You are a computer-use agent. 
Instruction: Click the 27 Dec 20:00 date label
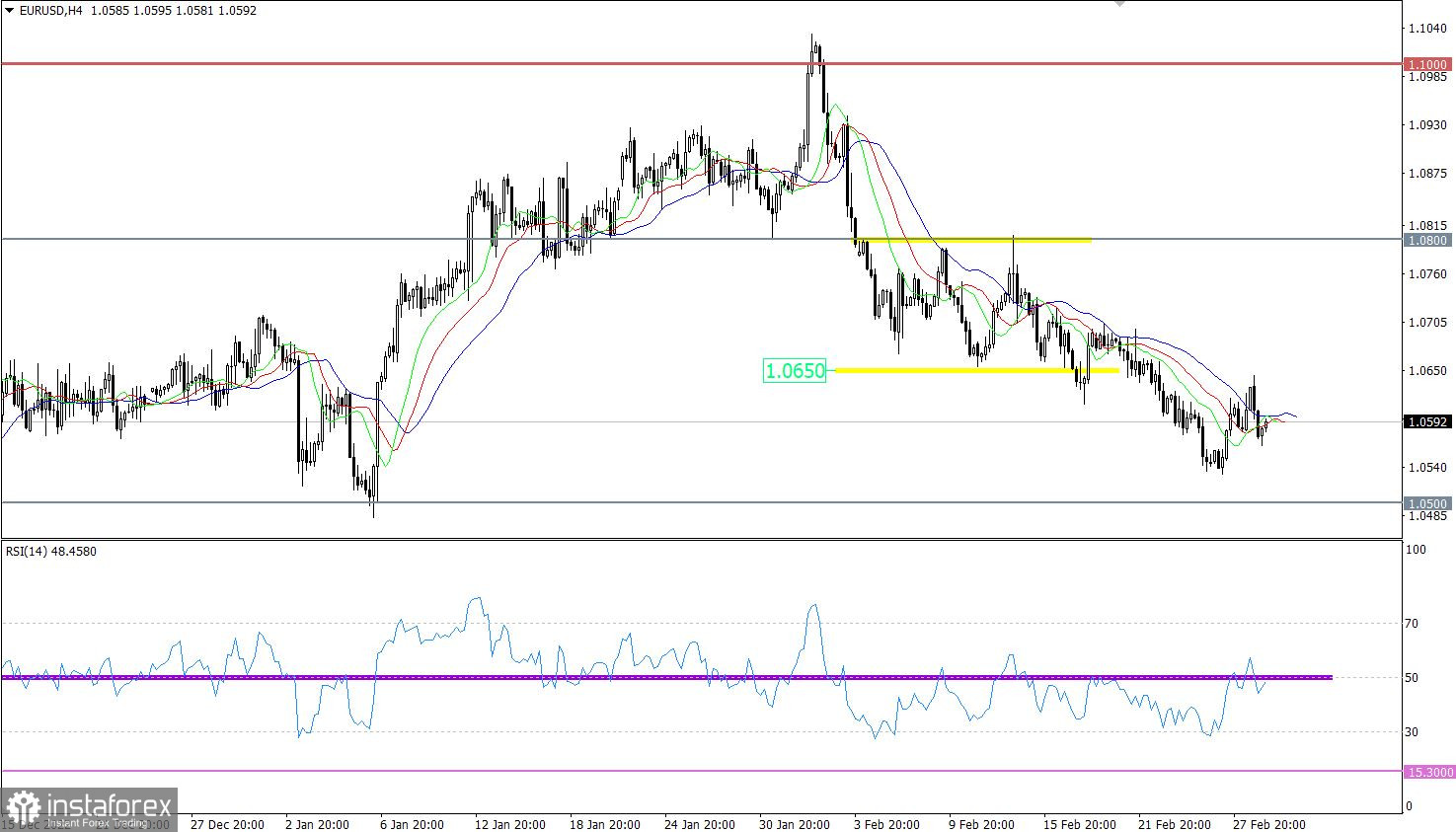pyautogui.click(x=227, y=825)
